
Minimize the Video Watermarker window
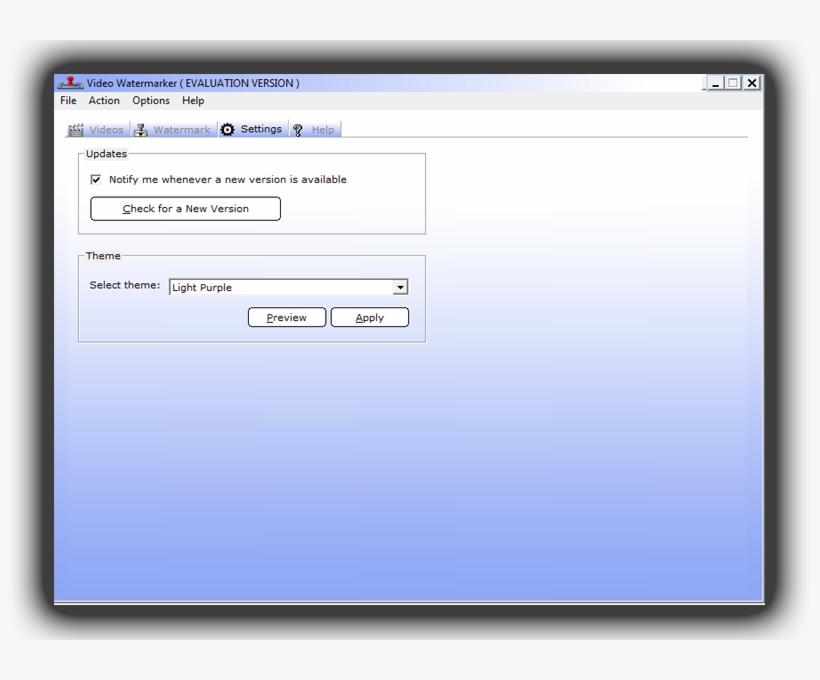[x=714, y=84]
